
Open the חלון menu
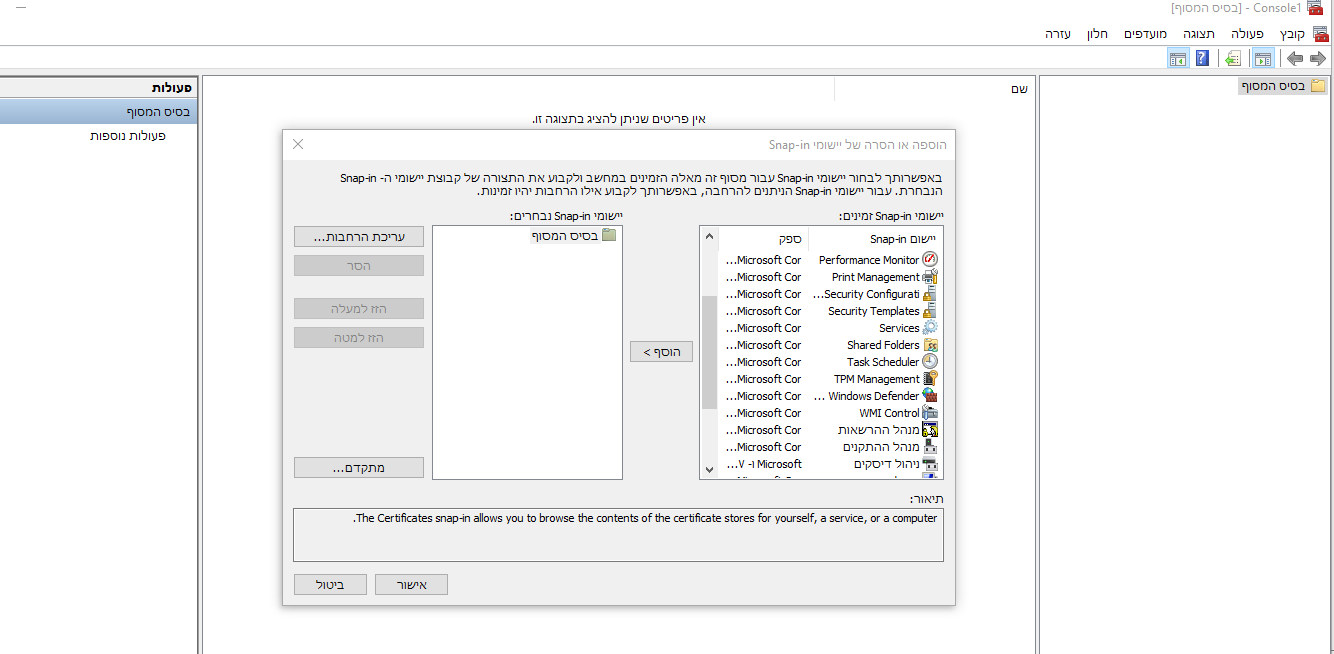click(1097, 33)
